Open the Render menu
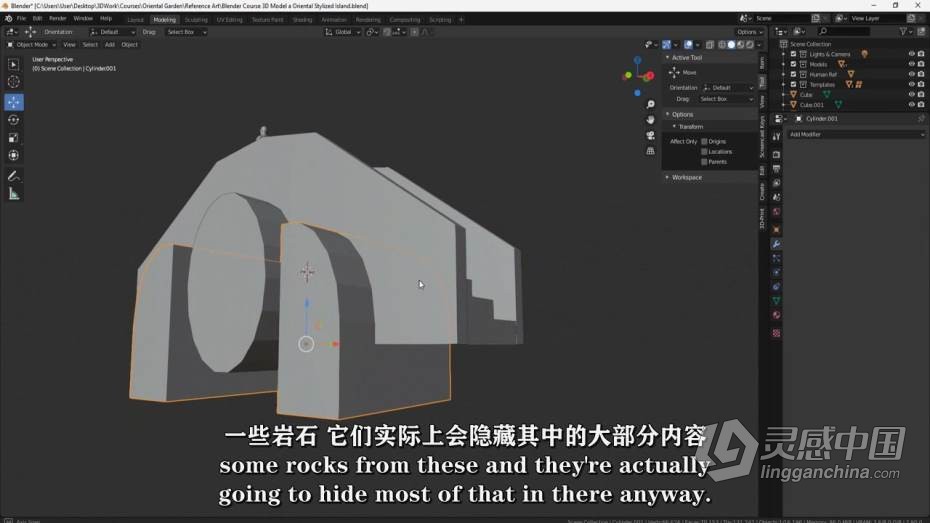930x523 pixels. coord(58,19)
